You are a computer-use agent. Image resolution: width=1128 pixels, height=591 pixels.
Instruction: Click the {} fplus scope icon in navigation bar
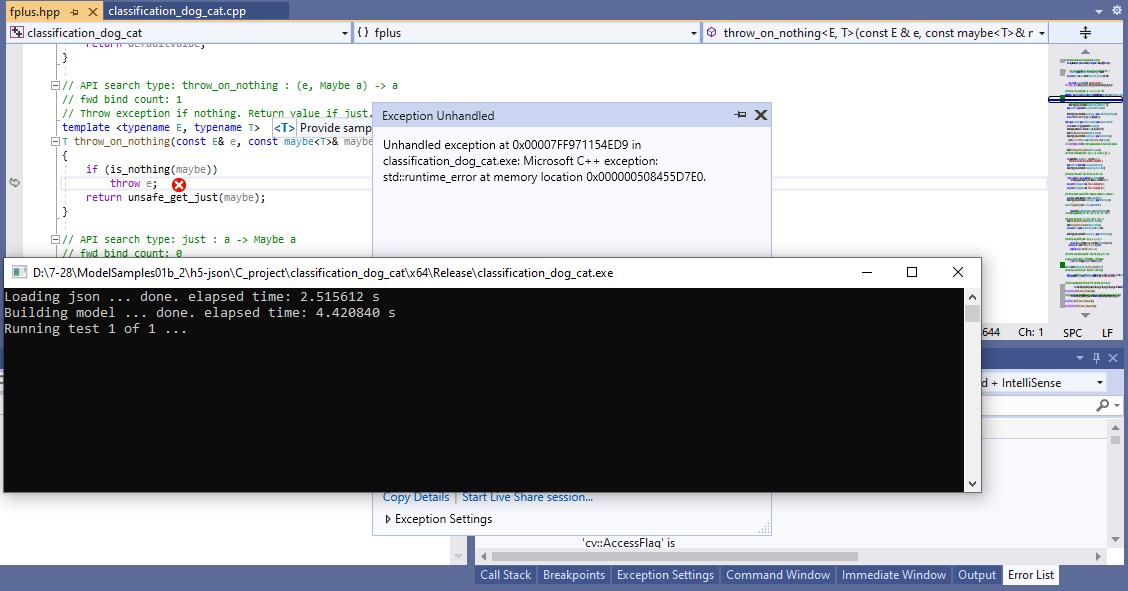point(362,32)
